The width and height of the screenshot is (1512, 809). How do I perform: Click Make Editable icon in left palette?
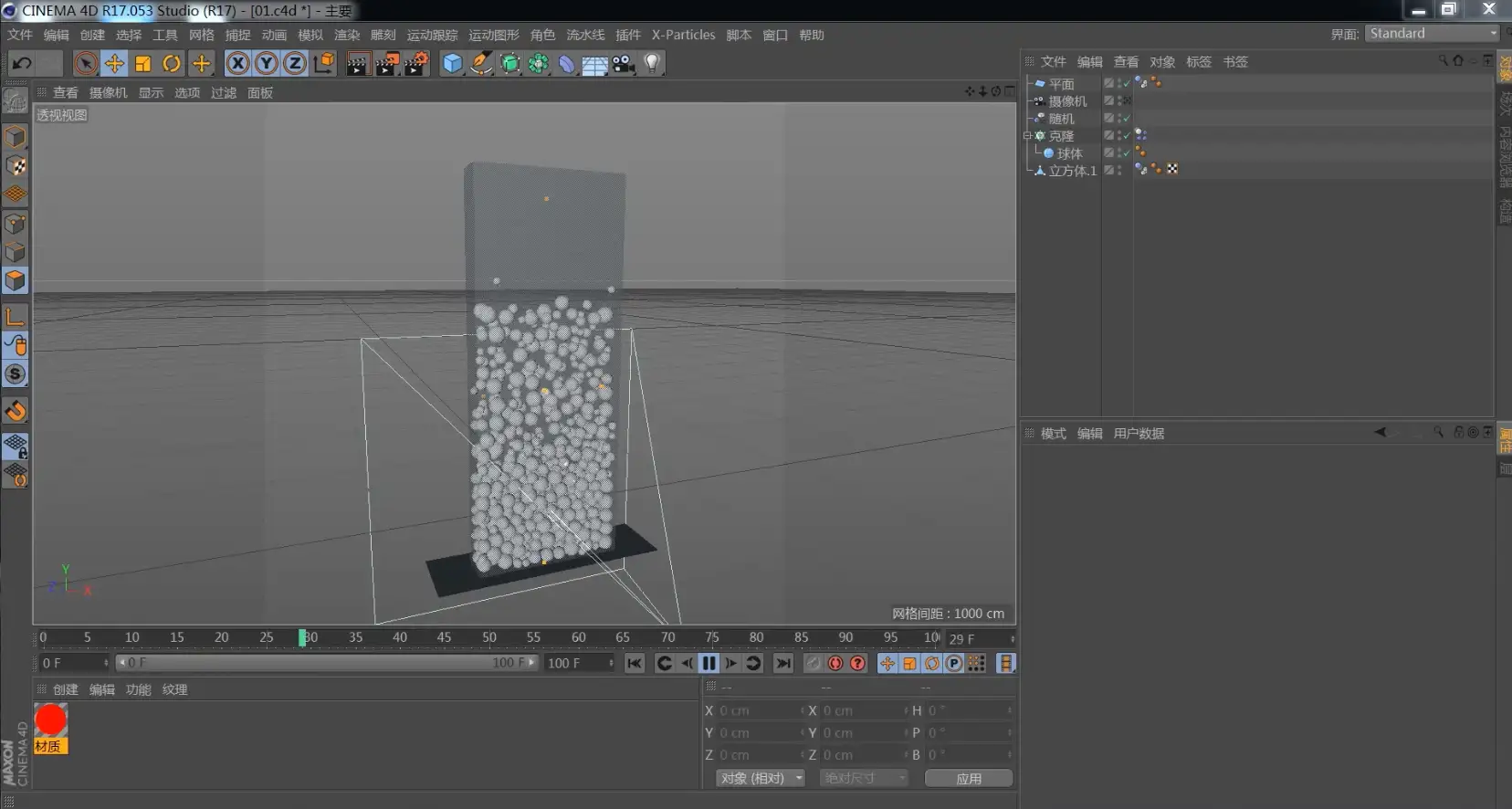16,100
